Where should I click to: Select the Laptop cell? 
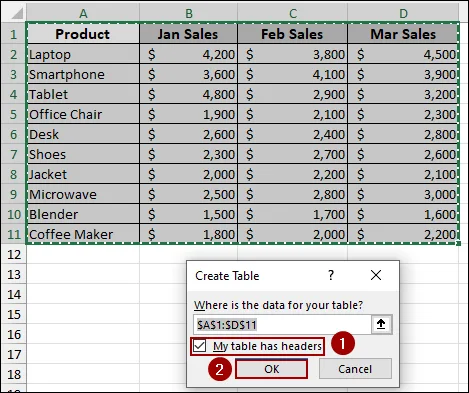point(83,54)
